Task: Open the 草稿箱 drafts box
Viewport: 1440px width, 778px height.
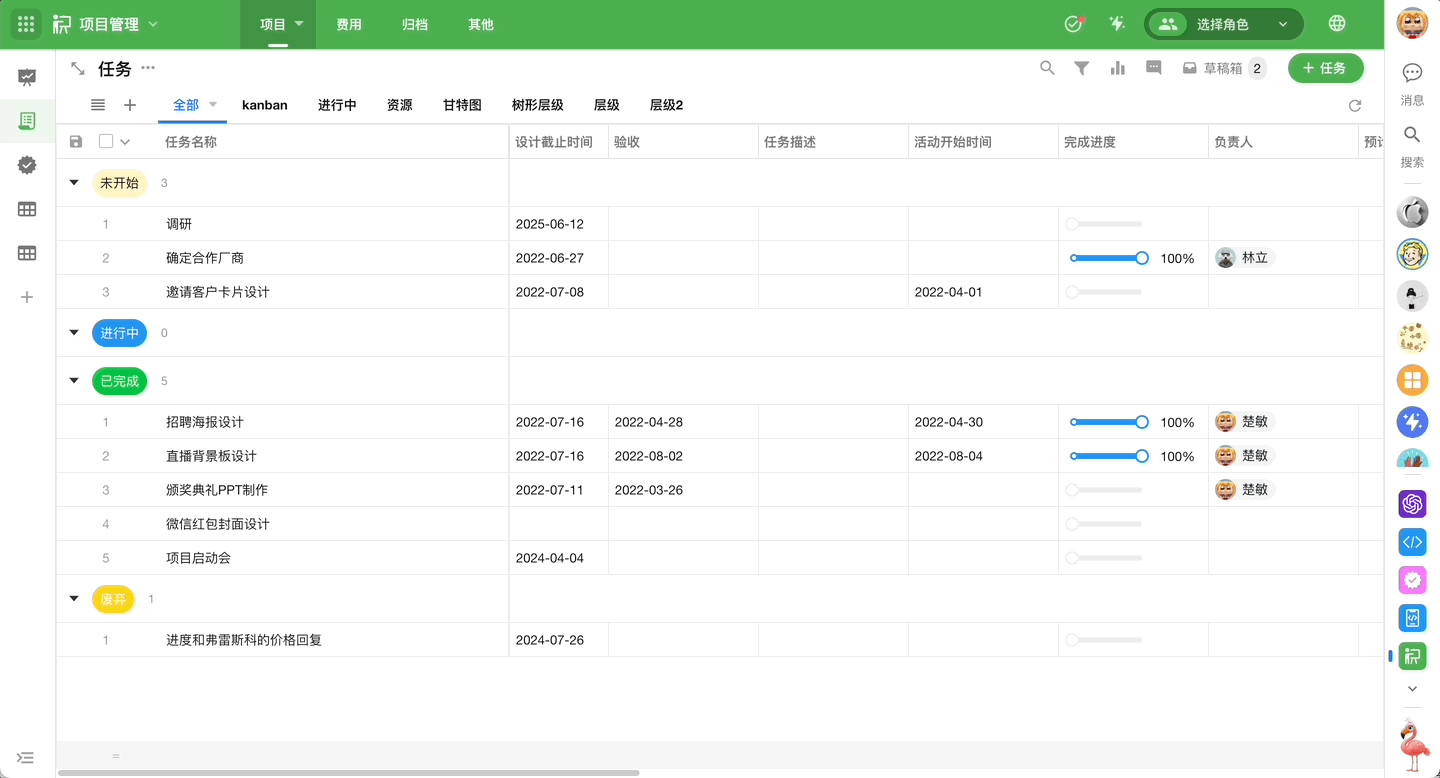Action: pyautogui.click(x=1223, y=68)
